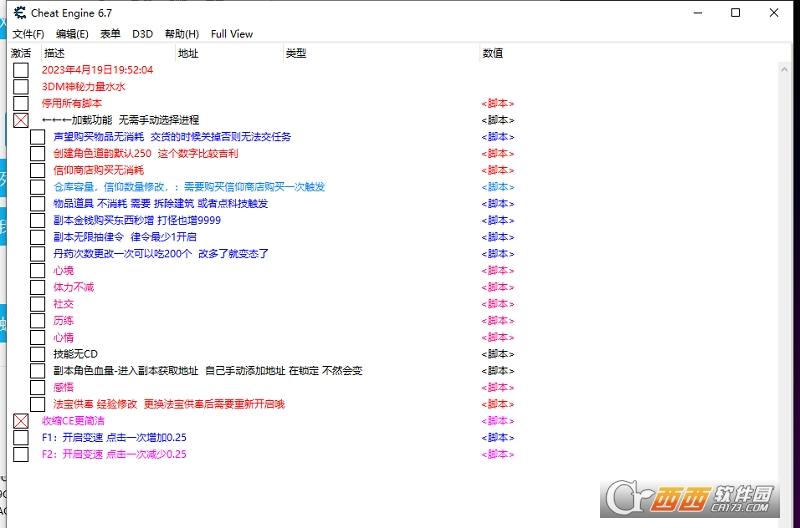
Task: Click the 描述 column header
Action: tap(54, 53)
